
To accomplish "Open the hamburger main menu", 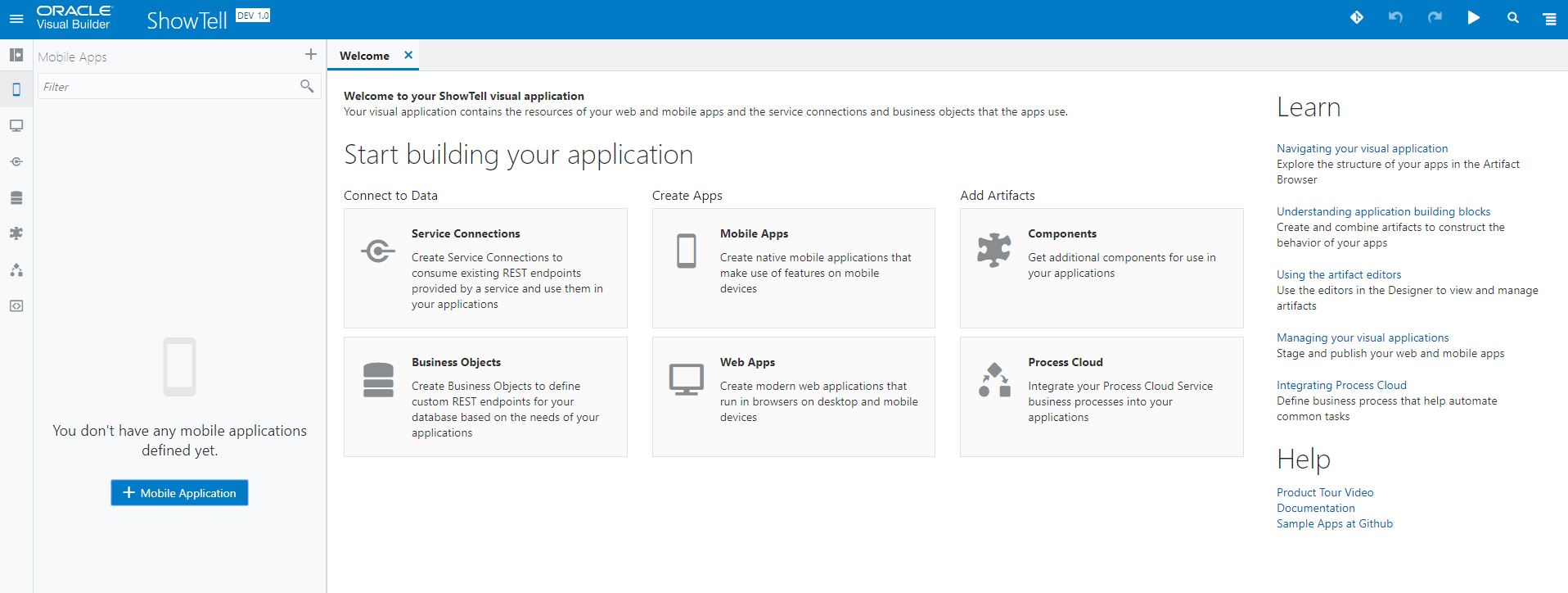I will 16,19.
